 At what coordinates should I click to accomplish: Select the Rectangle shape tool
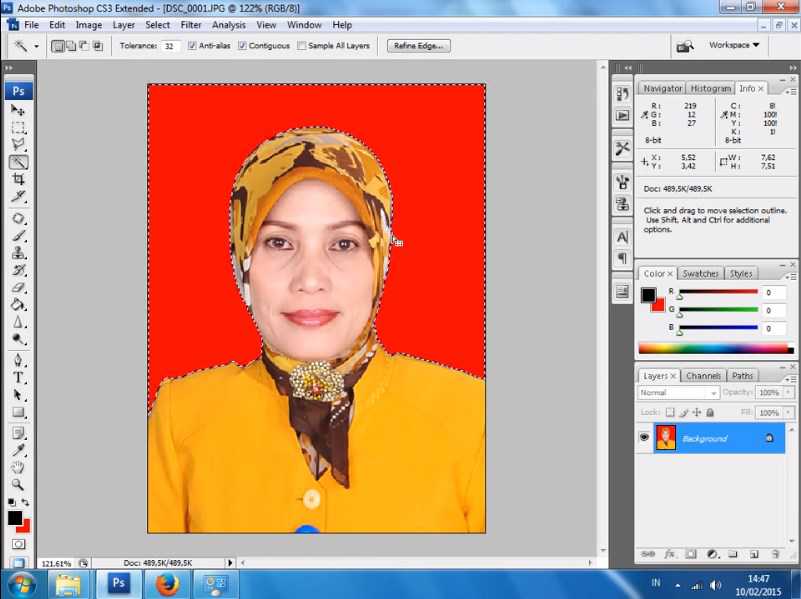click(x=18, y=413)
